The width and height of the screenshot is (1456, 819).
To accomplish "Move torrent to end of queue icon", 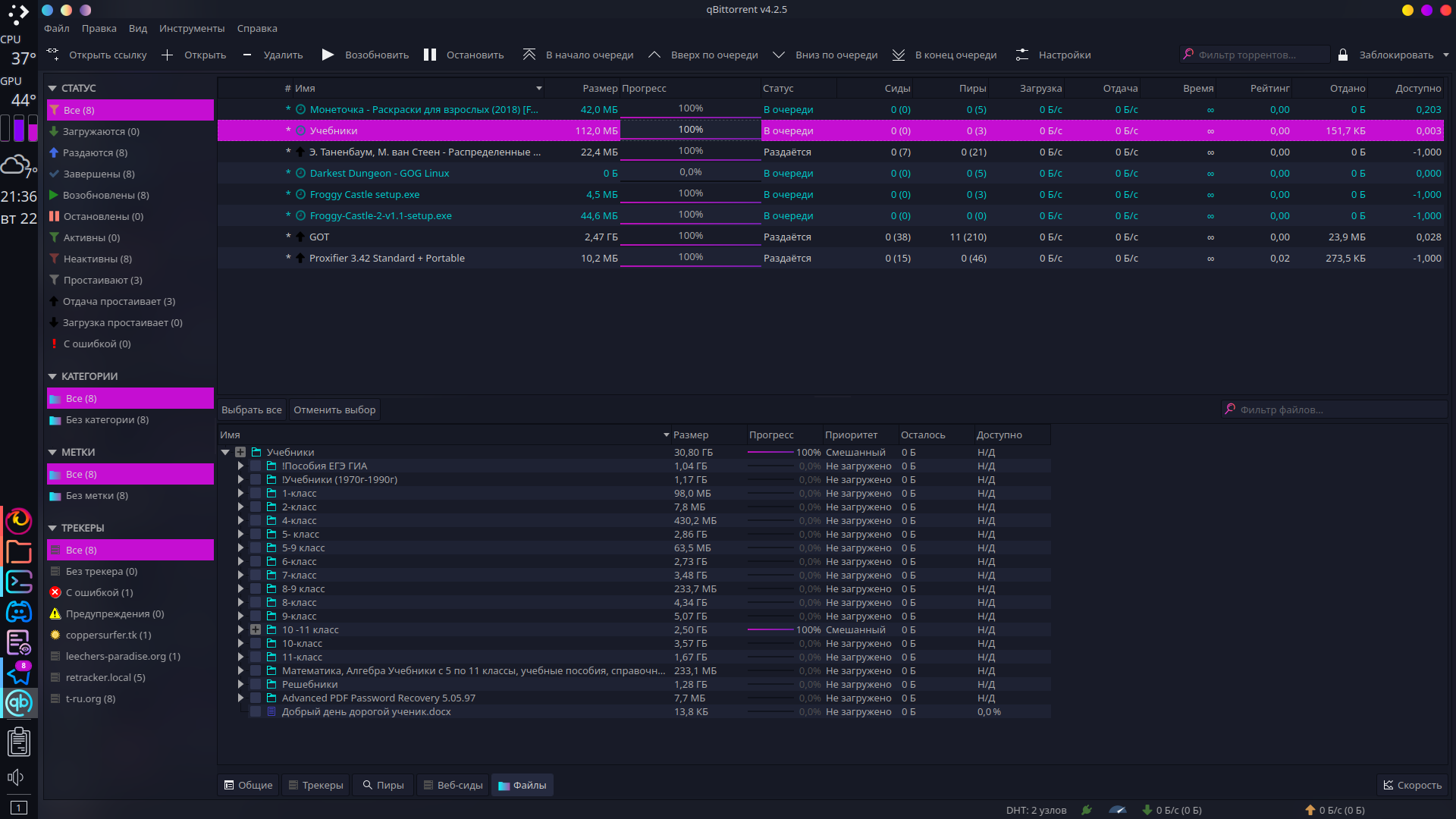I will click(x=899, y=55).
